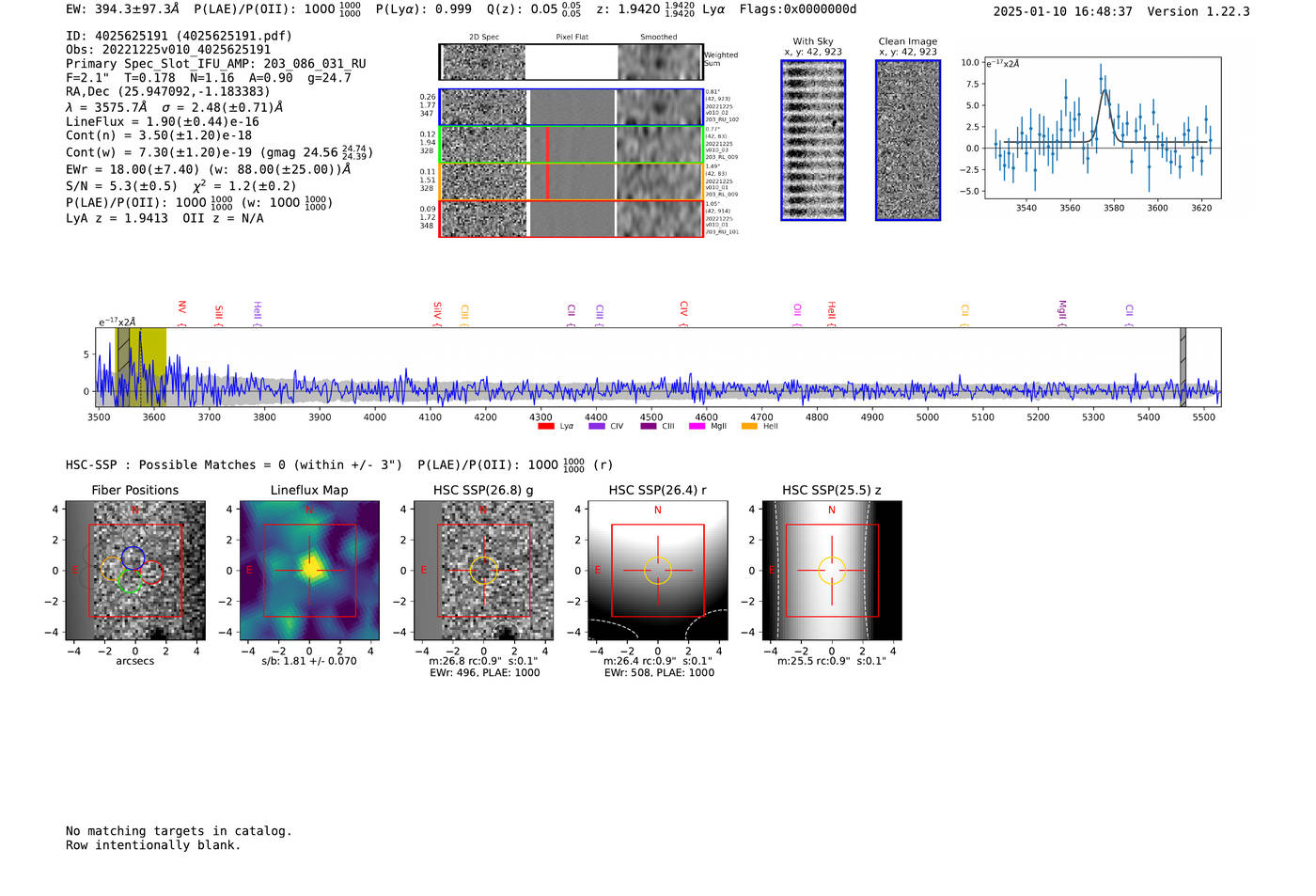Open the HSC SSP(25.5) z image

coord(832,571)
